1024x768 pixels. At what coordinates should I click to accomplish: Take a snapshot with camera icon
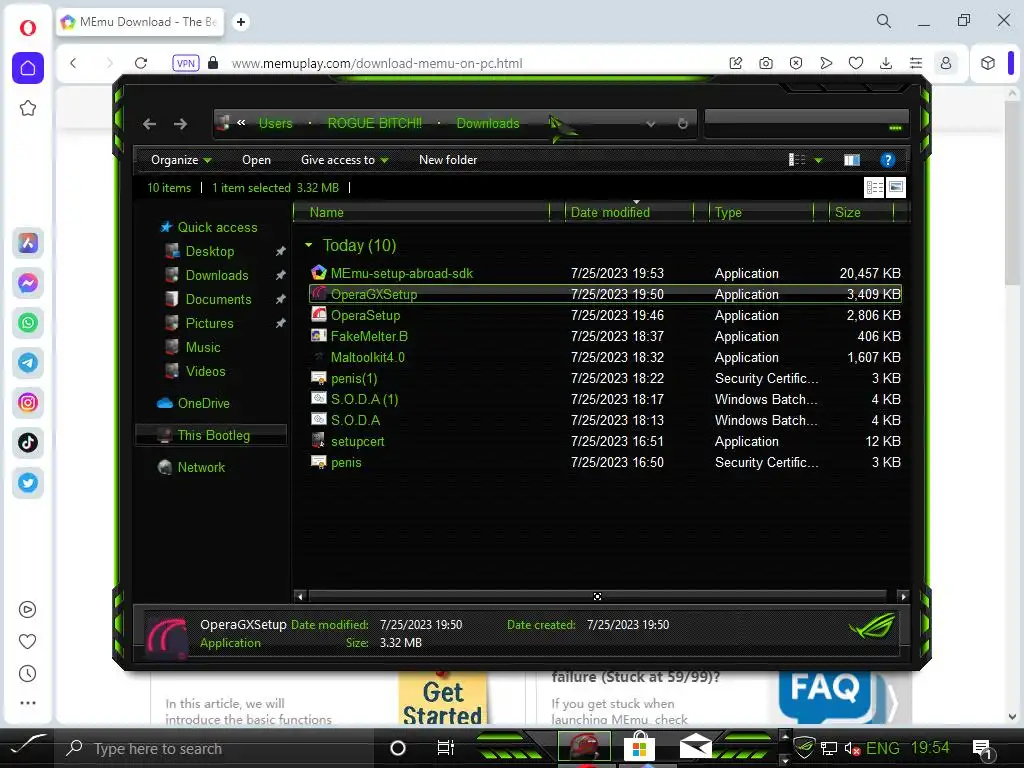click(765, 63)
